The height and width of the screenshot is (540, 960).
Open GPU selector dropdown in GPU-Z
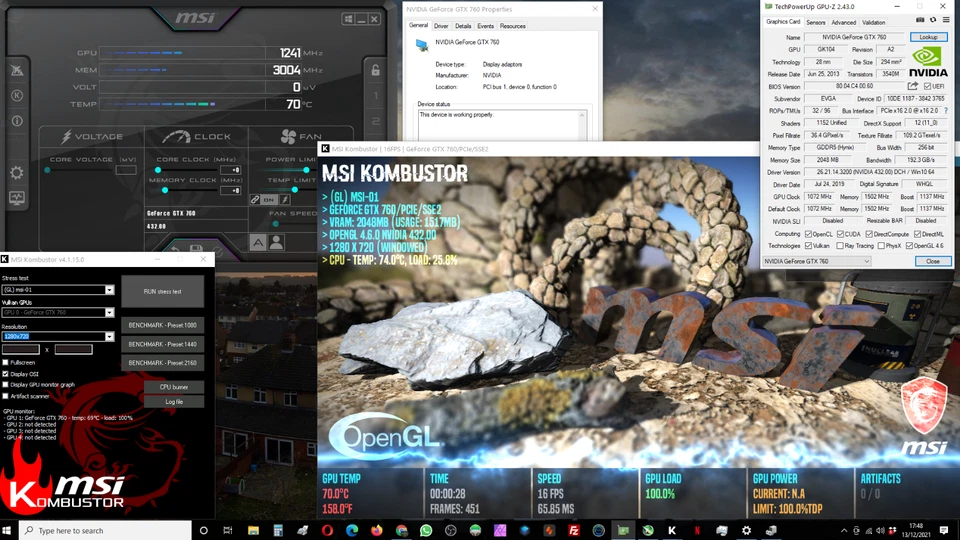(817, 261)
